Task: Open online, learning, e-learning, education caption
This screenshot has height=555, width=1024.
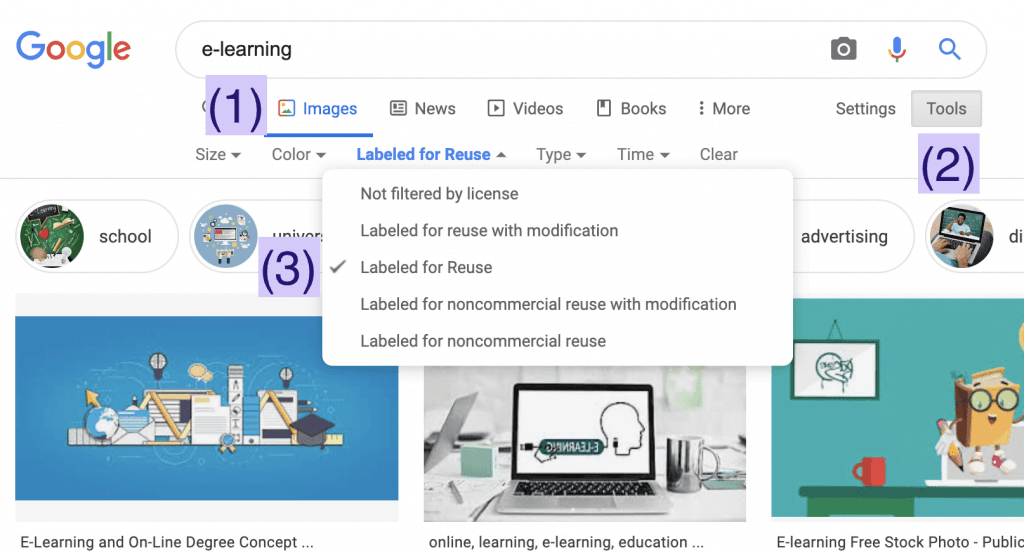Action: tap(566, 542)
